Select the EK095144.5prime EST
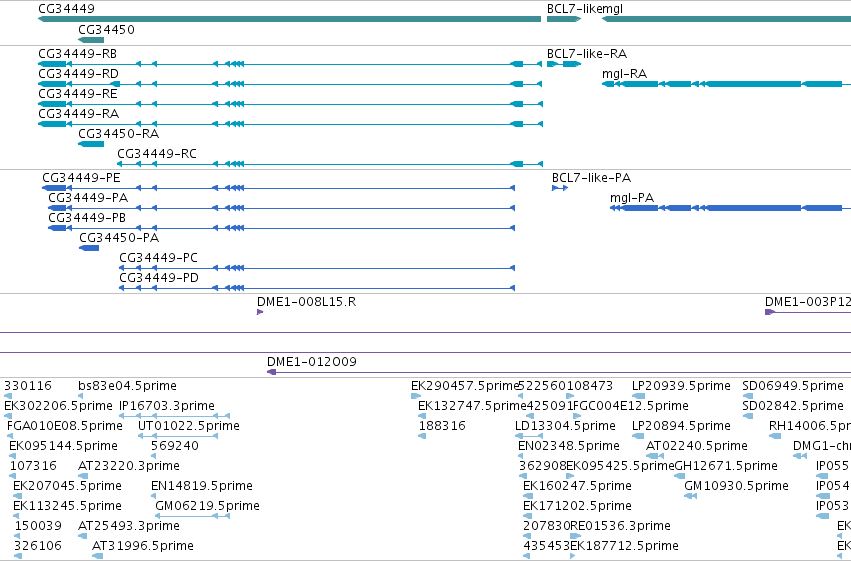 (x=63, y=446)
